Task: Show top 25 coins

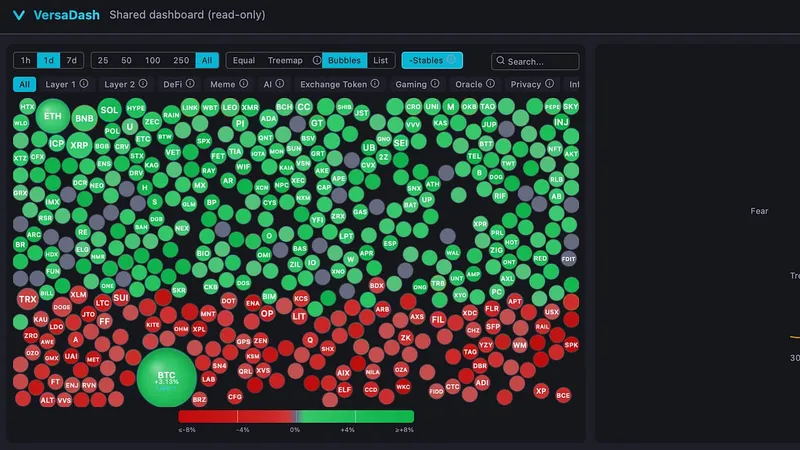Action: click(103, 60)
